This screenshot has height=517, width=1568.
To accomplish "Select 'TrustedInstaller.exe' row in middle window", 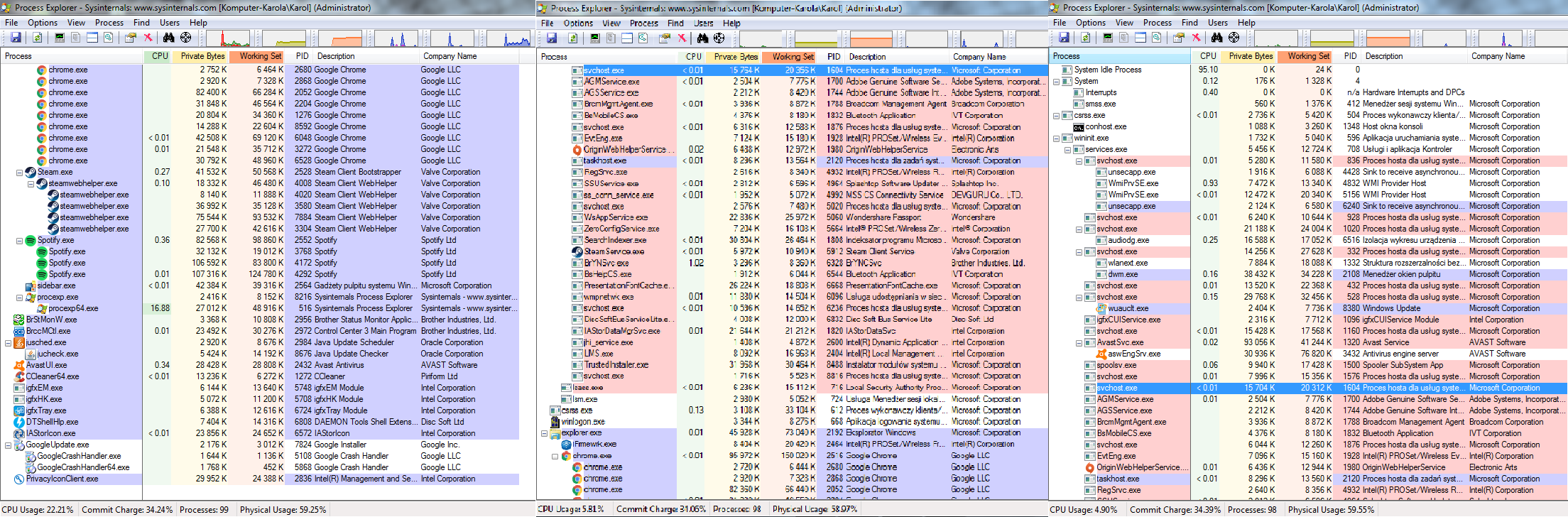I will pos(792,365).
